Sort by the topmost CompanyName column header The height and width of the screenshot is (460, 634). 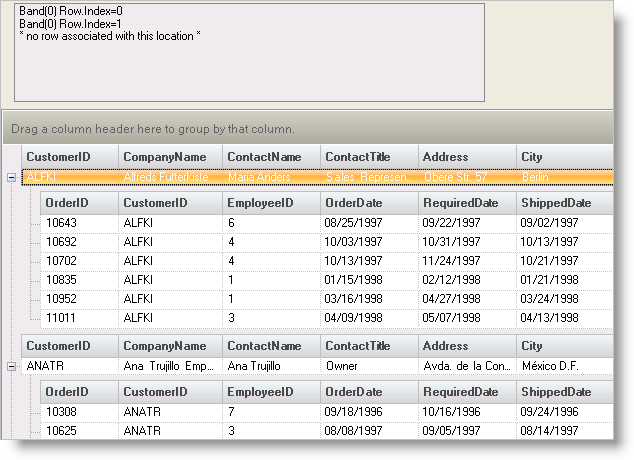coord(166,156)
